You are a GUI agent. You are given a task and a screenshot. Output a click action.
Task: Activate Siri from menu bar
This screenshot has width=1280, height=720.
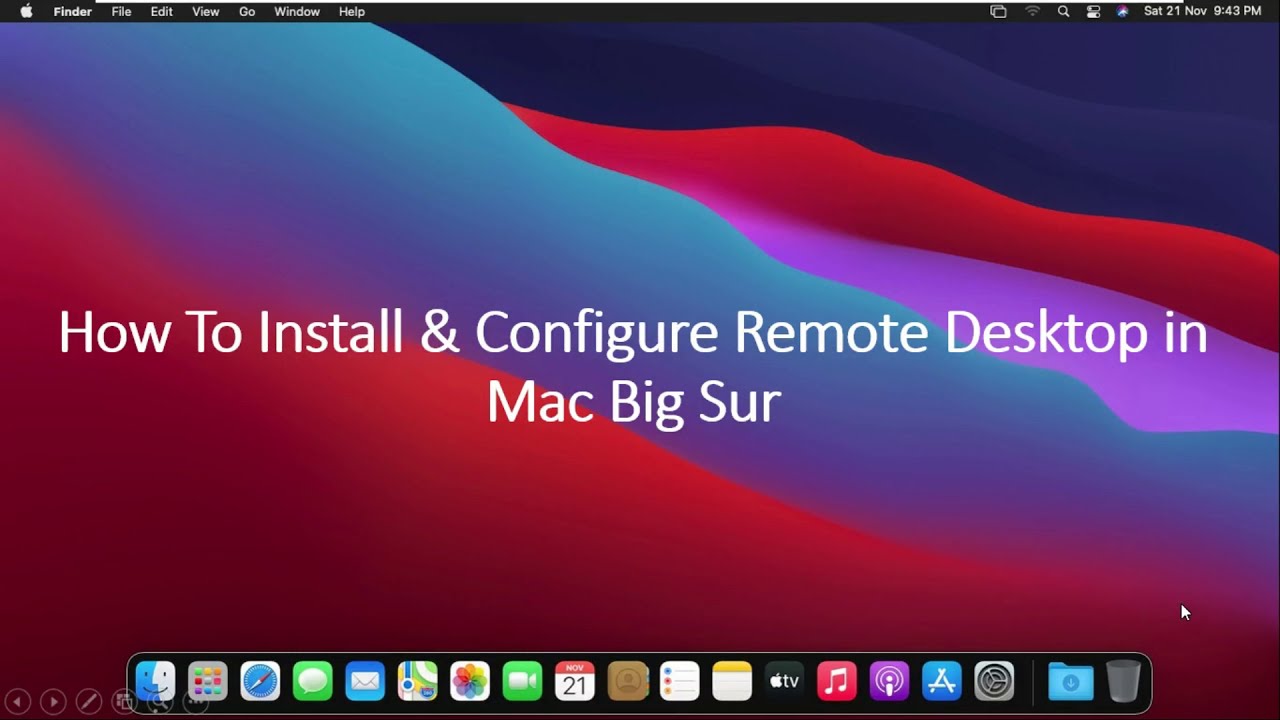point(1123,11)
